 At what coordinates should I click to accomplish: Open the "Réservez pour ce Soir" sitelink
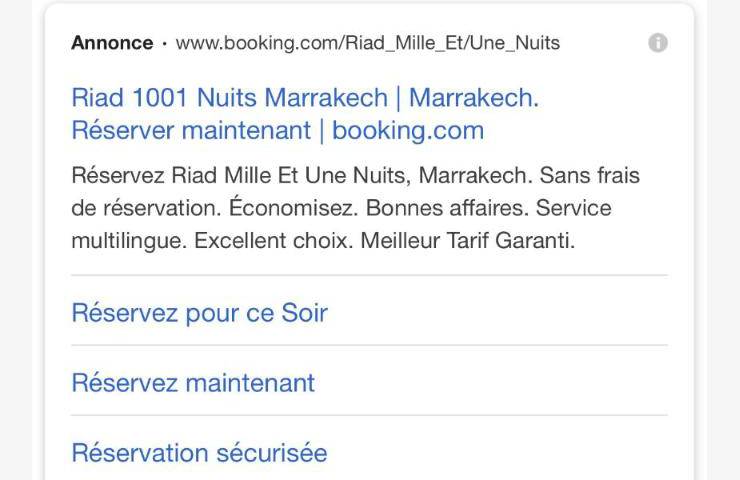pos(199,313)
